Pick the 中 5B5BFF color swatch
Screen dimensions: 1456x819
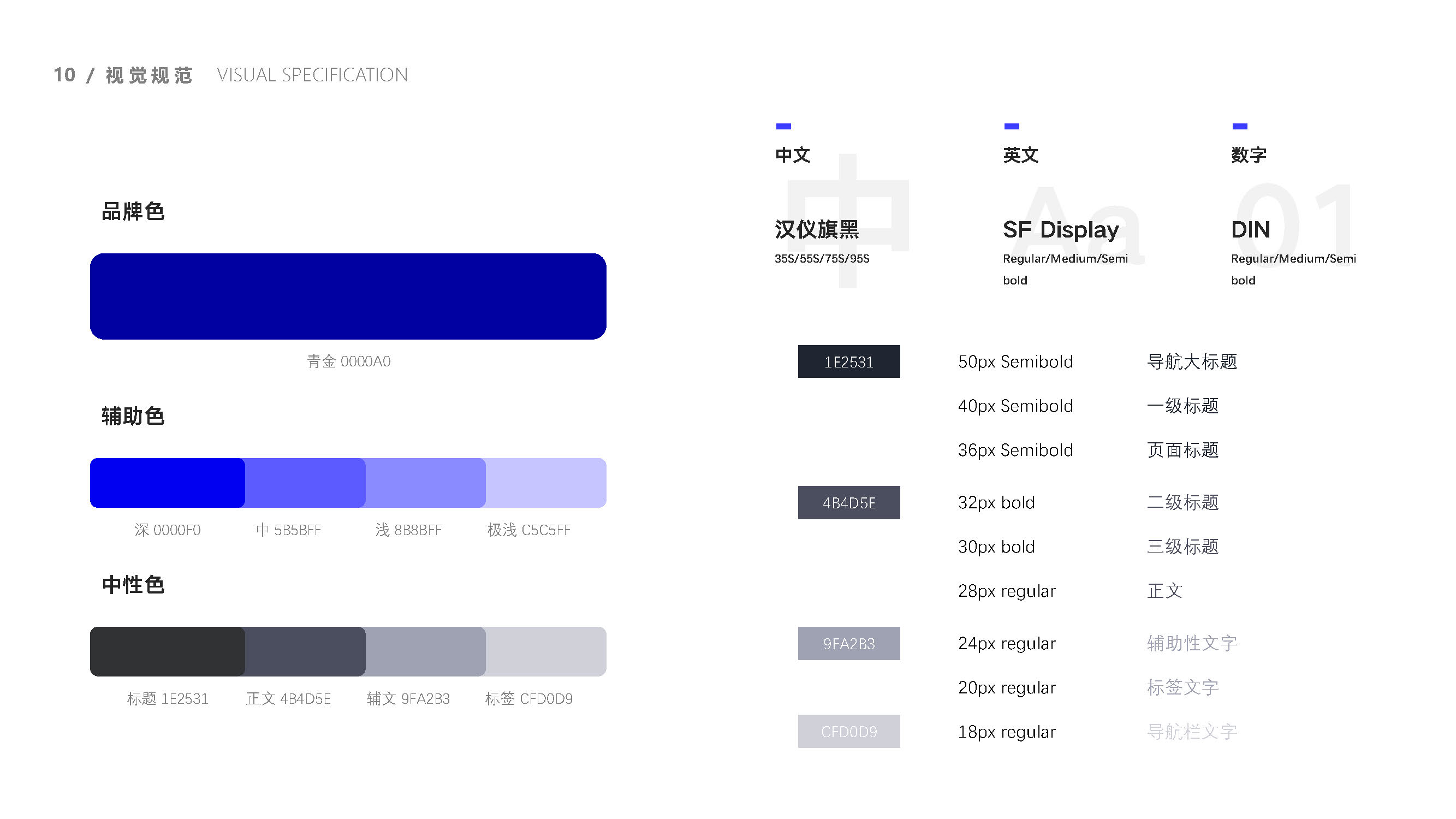[x=305, y=483]
